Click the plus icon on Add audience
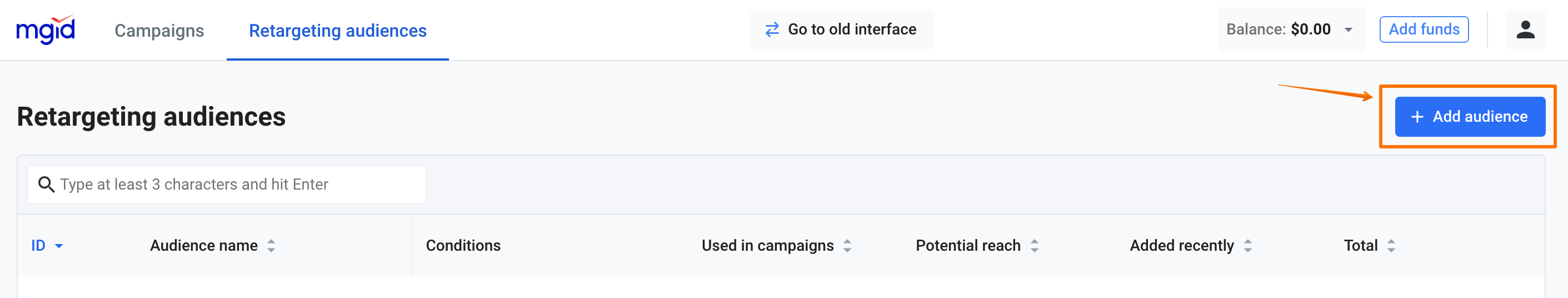1568x298 pixels. pyautogui.click(x=1417, y=116)
